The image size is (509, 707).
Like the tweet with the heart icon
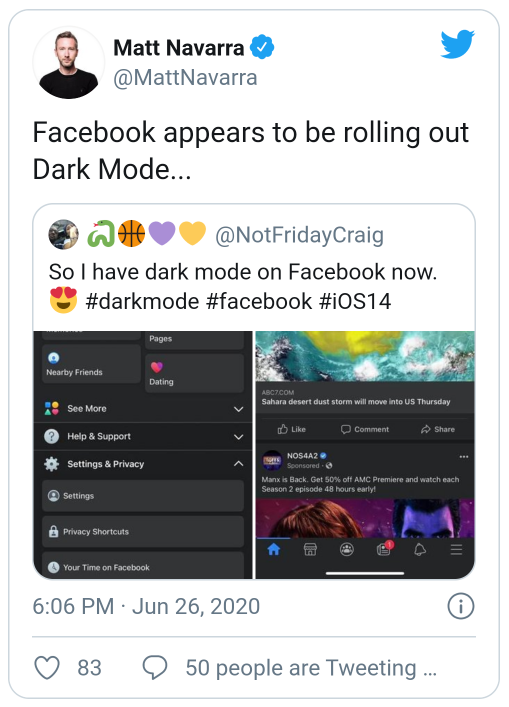point(47,667)
